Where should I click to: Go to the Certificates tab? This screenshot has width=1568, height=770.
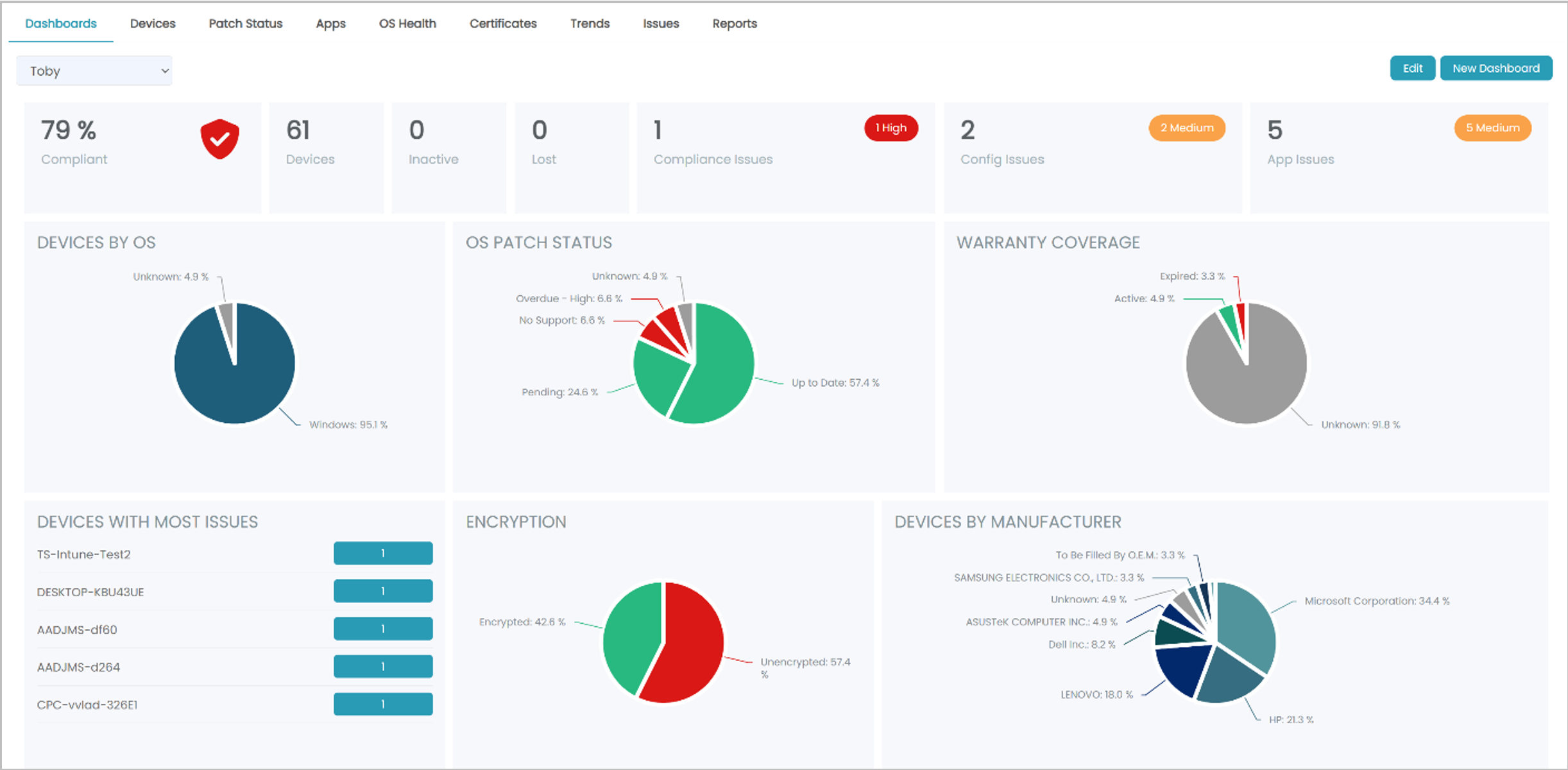click(503, 24)
